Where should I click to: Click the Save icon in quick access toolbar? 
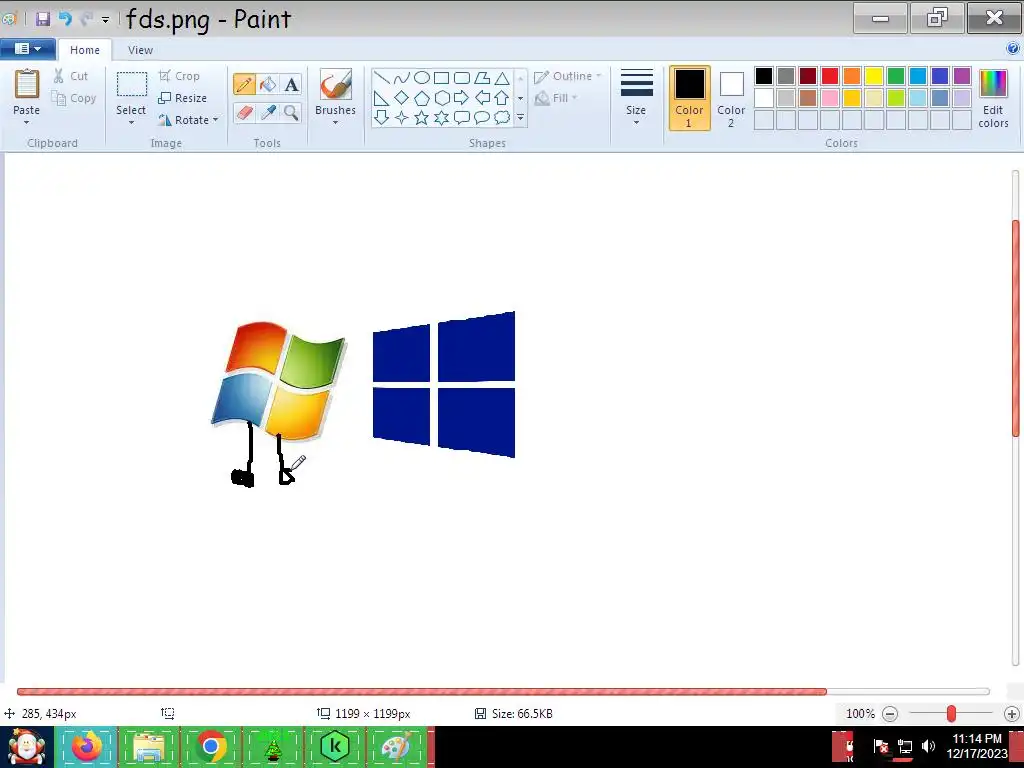[x=43, y=18]
